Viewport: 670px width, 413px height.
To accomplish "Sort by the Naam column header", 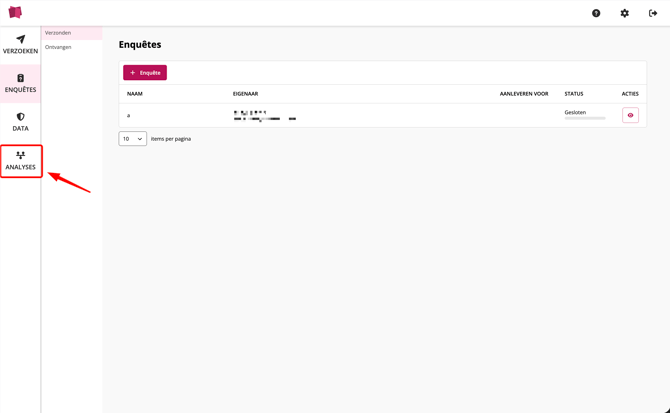I will click(135, 94).
